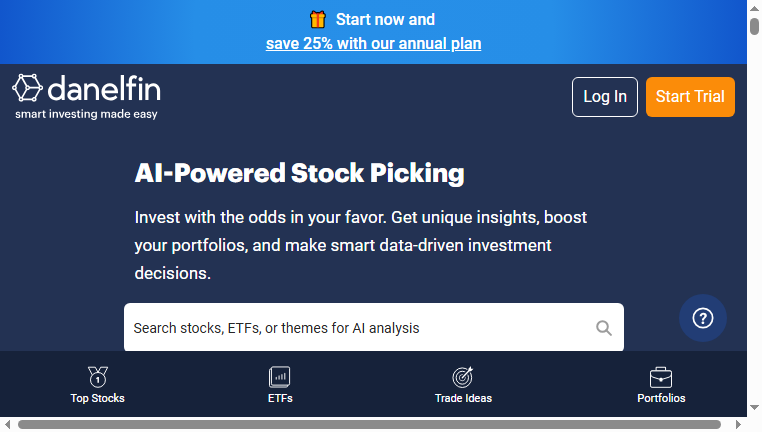Follow the save 25% annual plan link
This screenshot has width=762, height=432.
tap(373, 44)
